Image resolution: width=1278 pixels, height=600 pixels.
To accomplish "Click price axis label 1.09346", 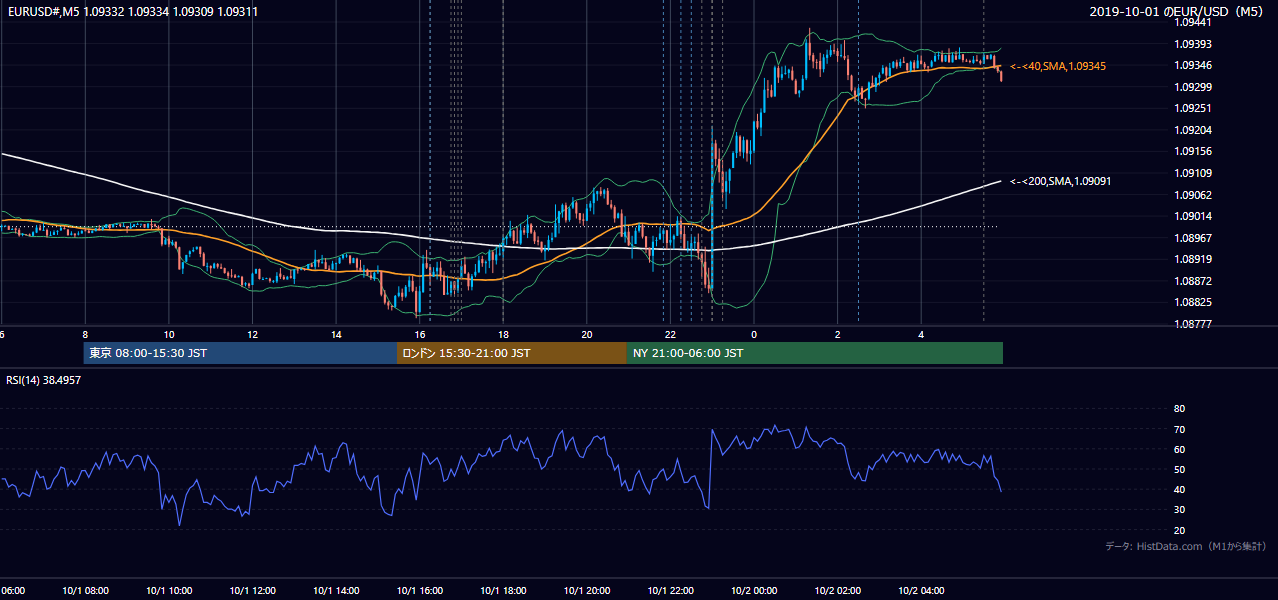I will (x=1192, y=65).
